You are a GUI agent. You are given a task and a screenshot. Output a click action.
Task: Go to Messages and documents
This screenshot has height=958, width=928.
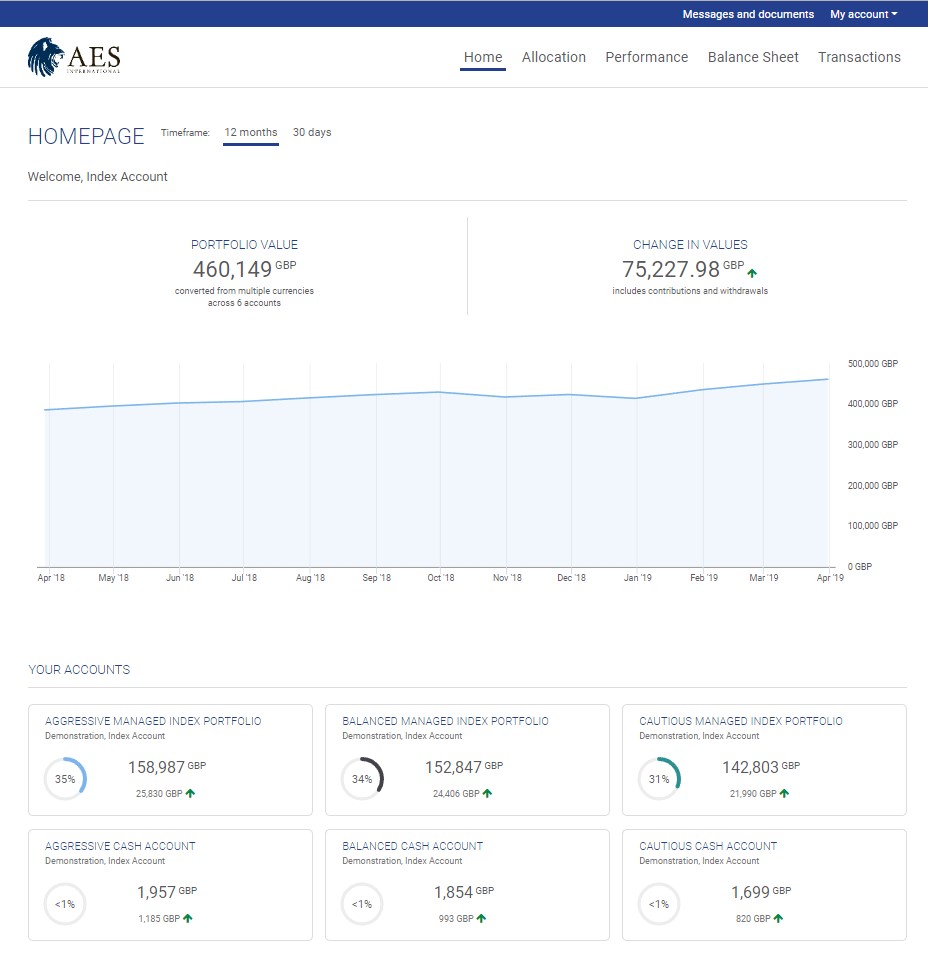(747, 14)
